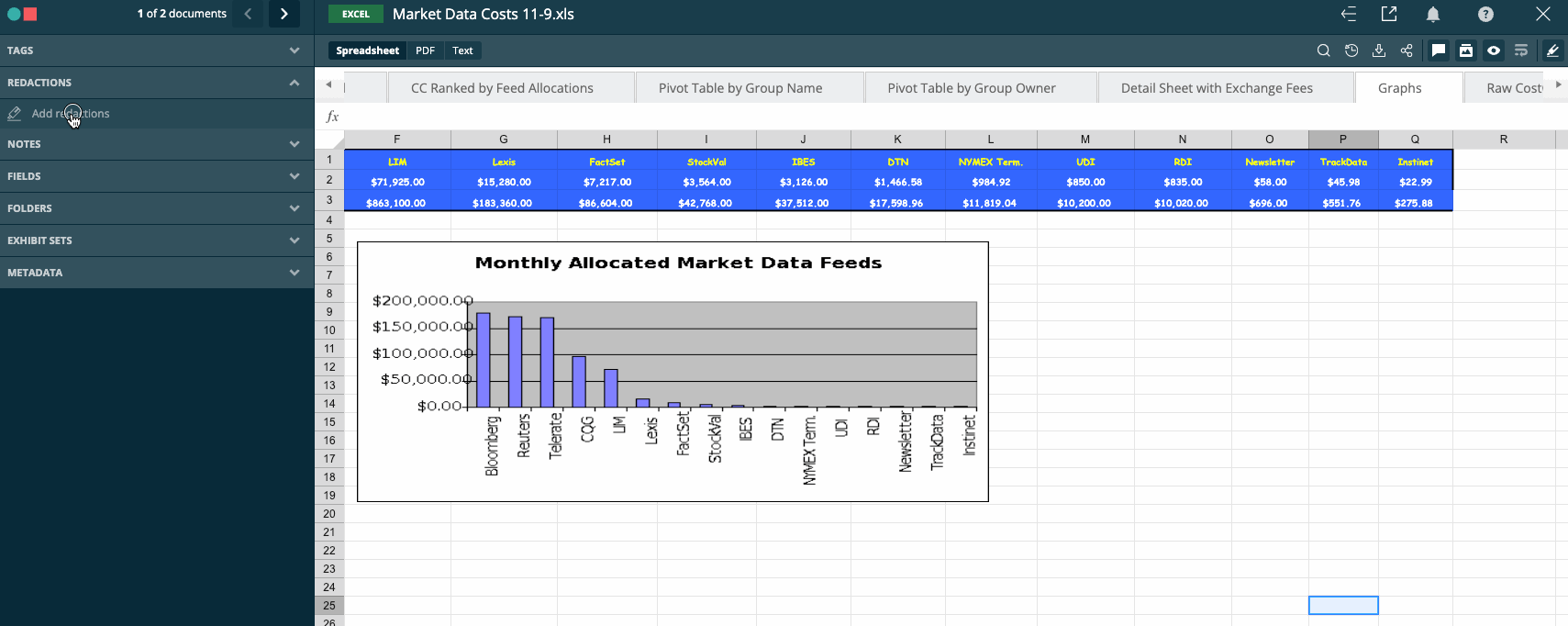Click the highlighted selected cell P25

[1343, 606]
